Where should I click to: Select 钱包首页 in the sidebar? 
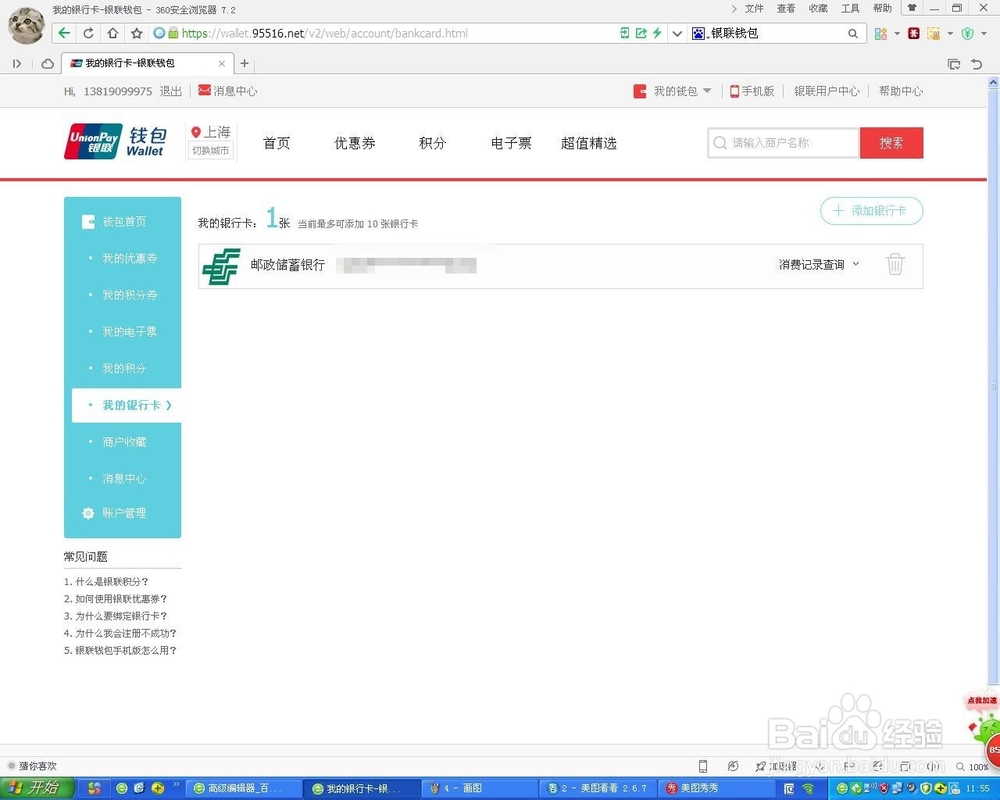click(x=122, y=221)
